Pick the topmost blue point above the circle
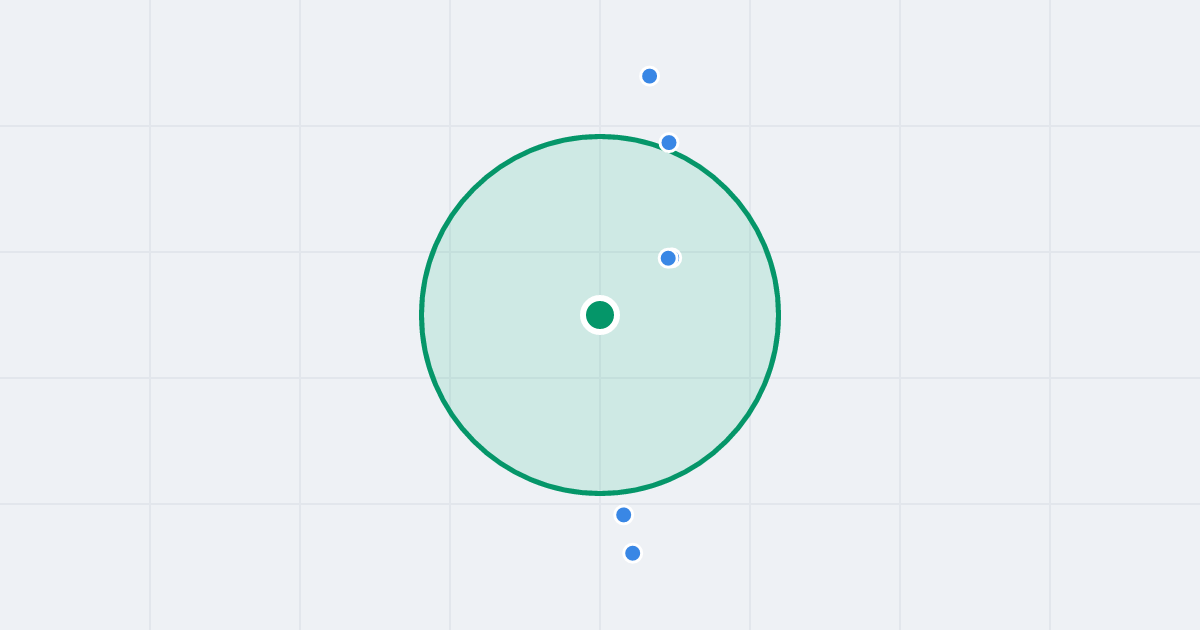The width and height of the screenshot is (1200, 630). coord(650,76)
